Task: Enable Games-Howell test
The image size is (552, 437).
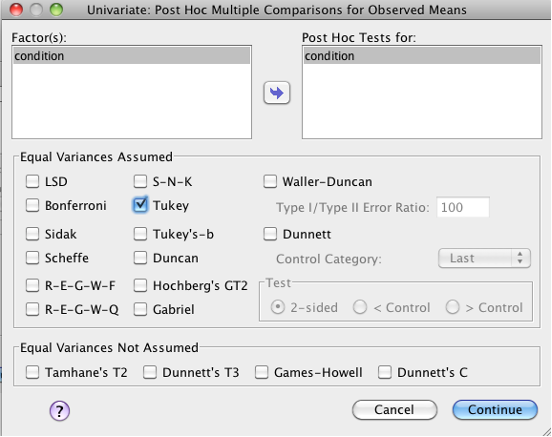Action: click(x=262, y=372)
